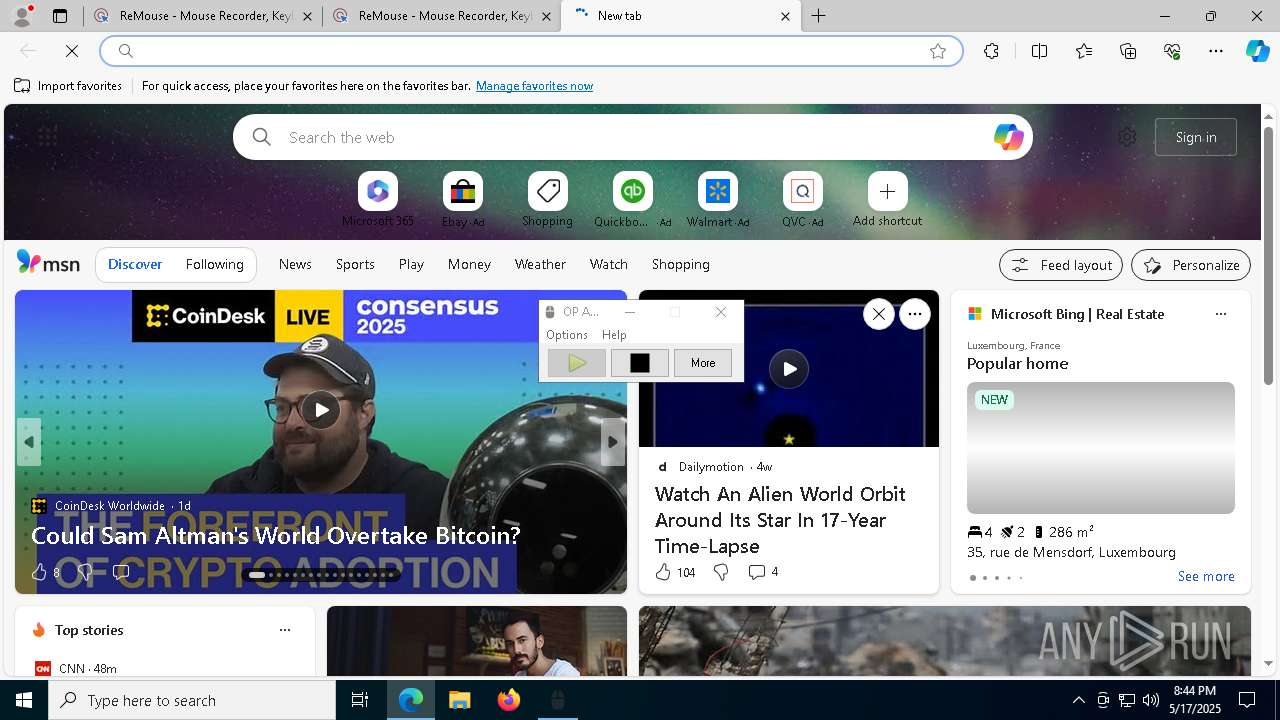Click Copilot icon in search box
1280x720 pixels.
pos(1008,137)
